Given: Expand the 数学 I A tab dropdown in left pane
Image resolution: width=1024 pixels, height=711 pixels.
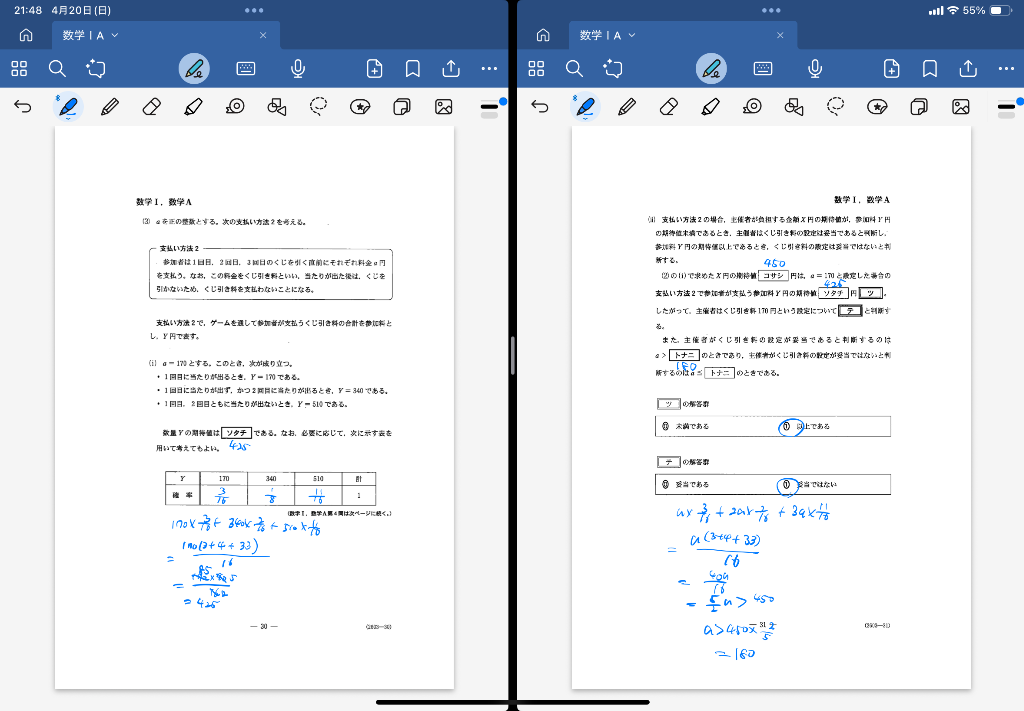Looking at the screenshot, I should (115, 35).
